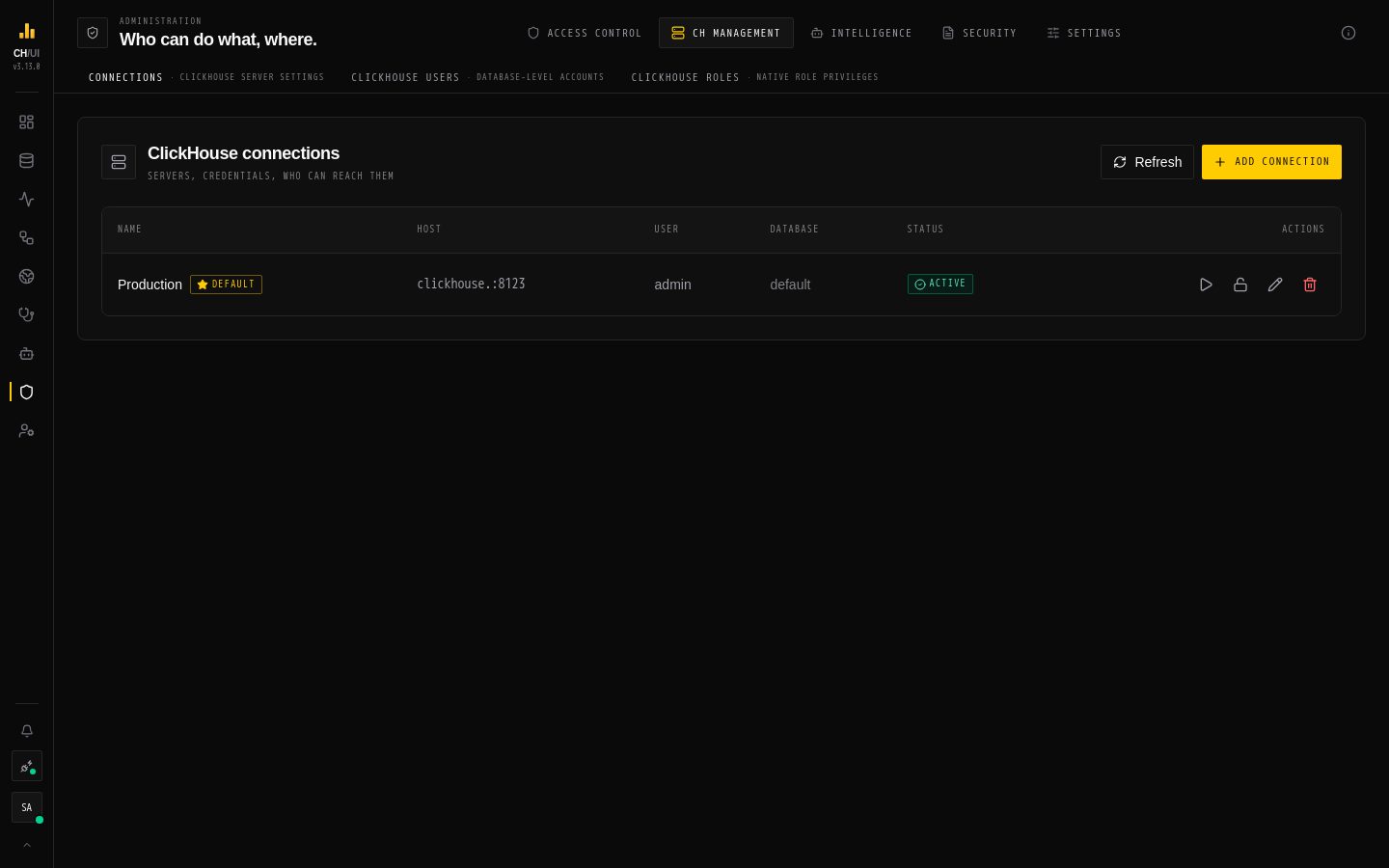
Task: Open the stethoscope health icon in sidebar
Action: 26,315
